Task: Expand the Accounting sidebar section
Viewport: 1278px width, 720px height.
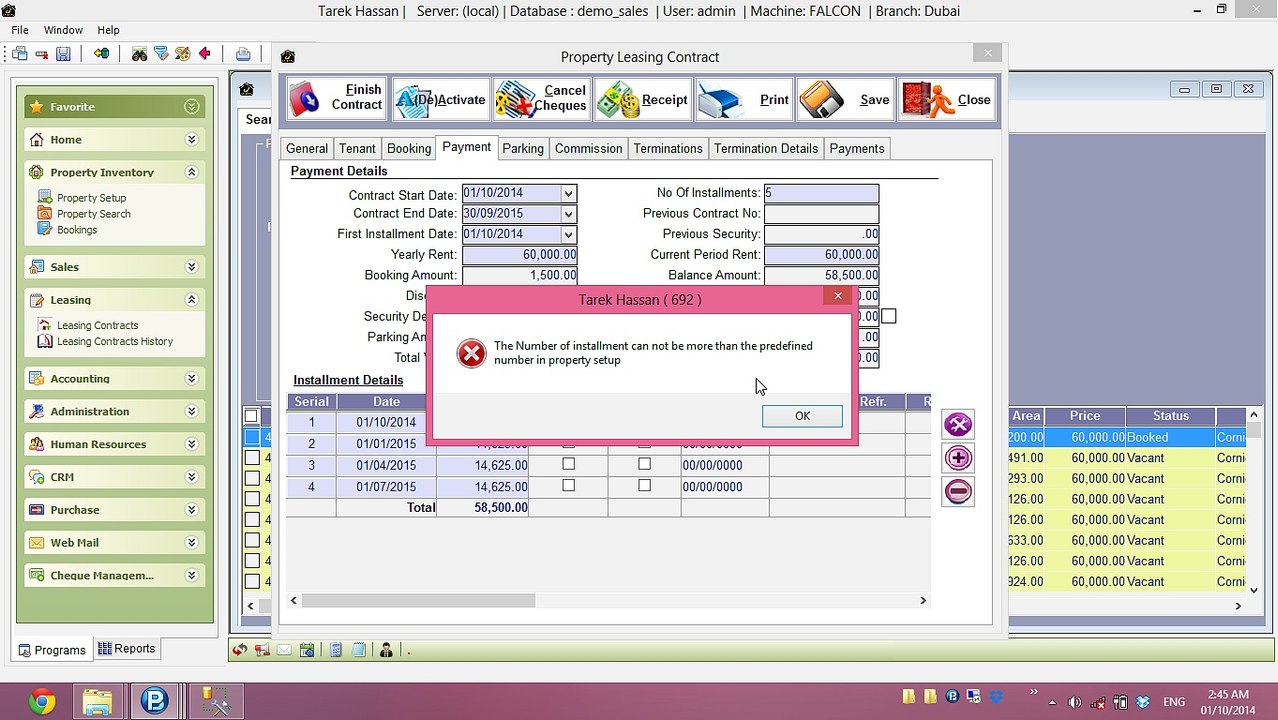Action: click(191, 379)
